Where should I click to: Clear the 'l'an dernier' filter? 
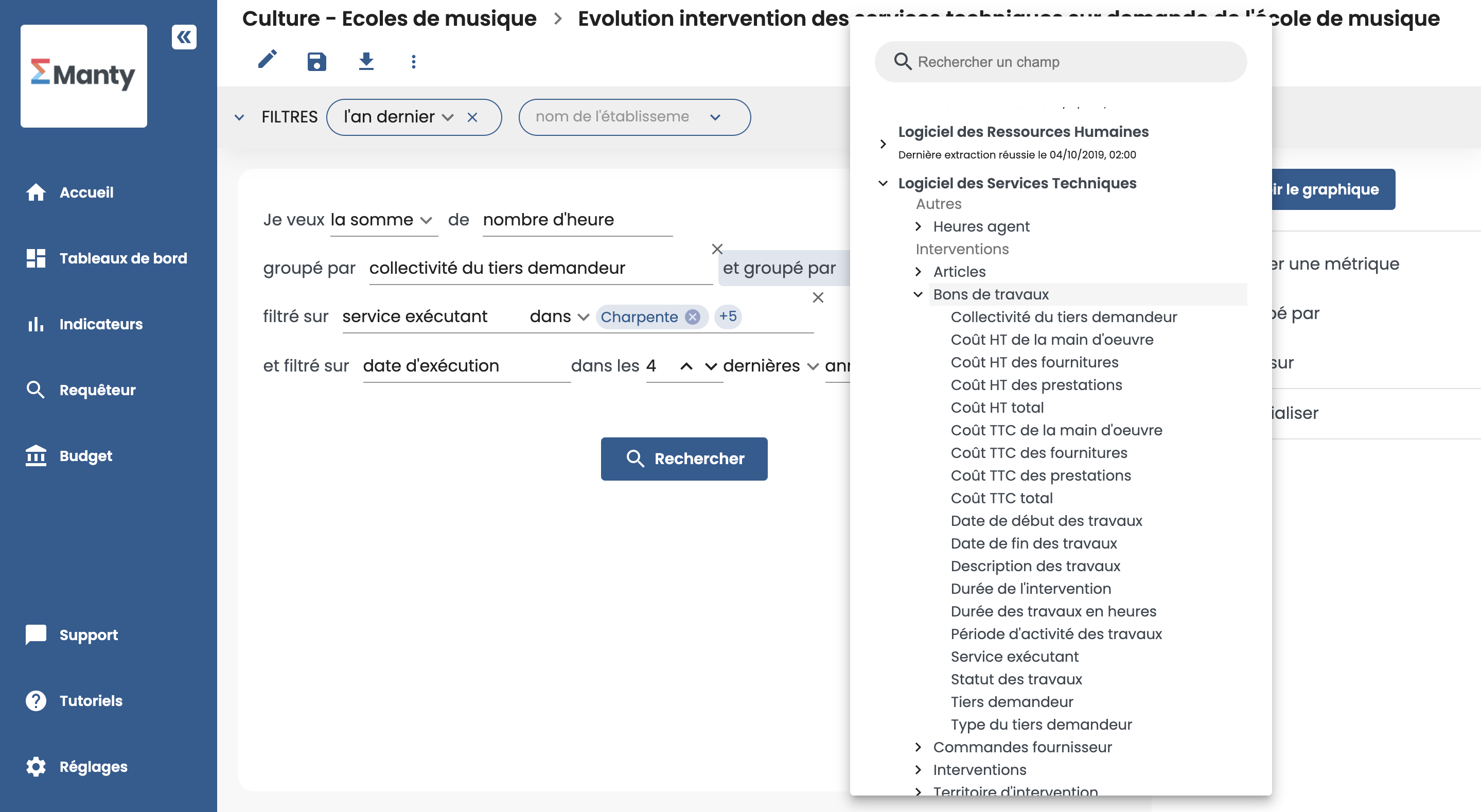tap(472, 117)
